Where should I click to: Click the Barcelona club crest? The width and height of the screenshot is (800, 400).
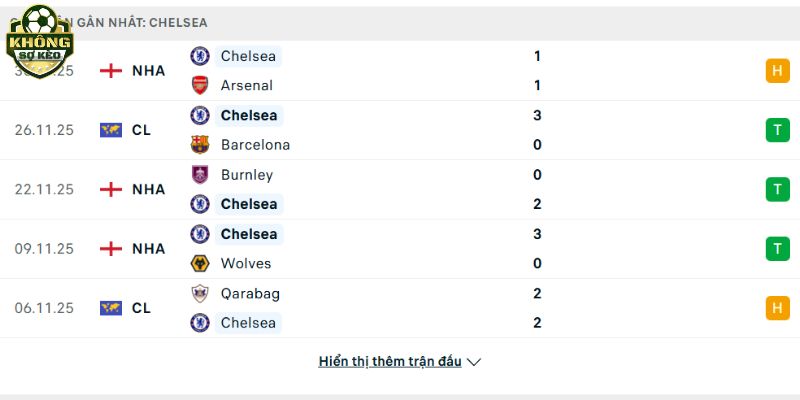click(x=200, y=144)
